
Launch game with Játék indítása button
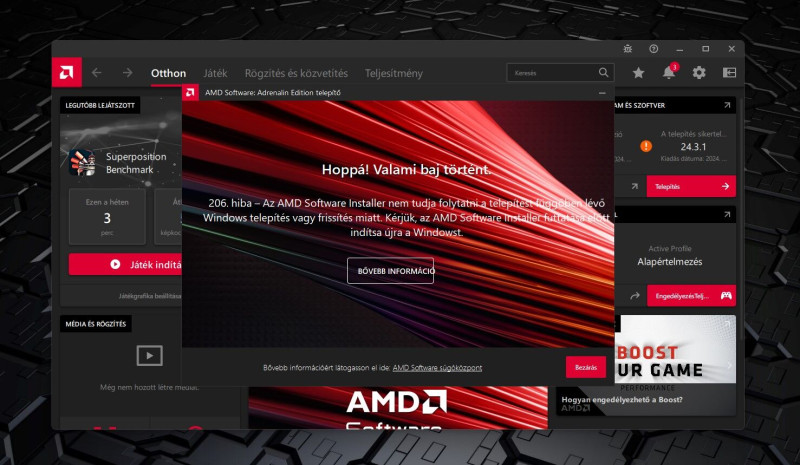126,264
